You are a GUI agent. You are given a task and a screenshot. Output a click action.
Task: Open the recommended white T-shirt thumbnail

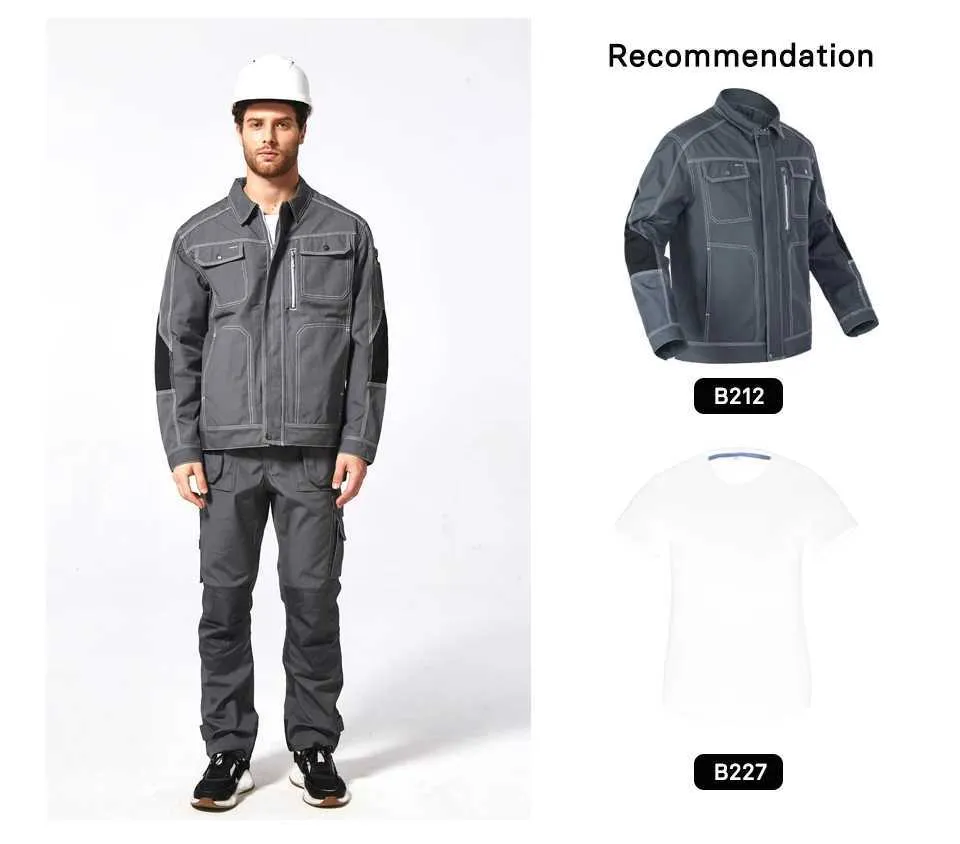click(x=736, y=584)
